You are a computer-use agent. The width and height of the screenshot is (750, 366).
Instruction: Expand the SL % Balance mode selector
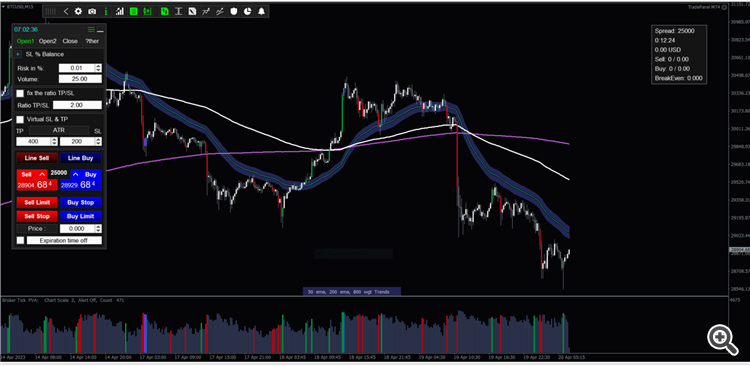point(18,55)
